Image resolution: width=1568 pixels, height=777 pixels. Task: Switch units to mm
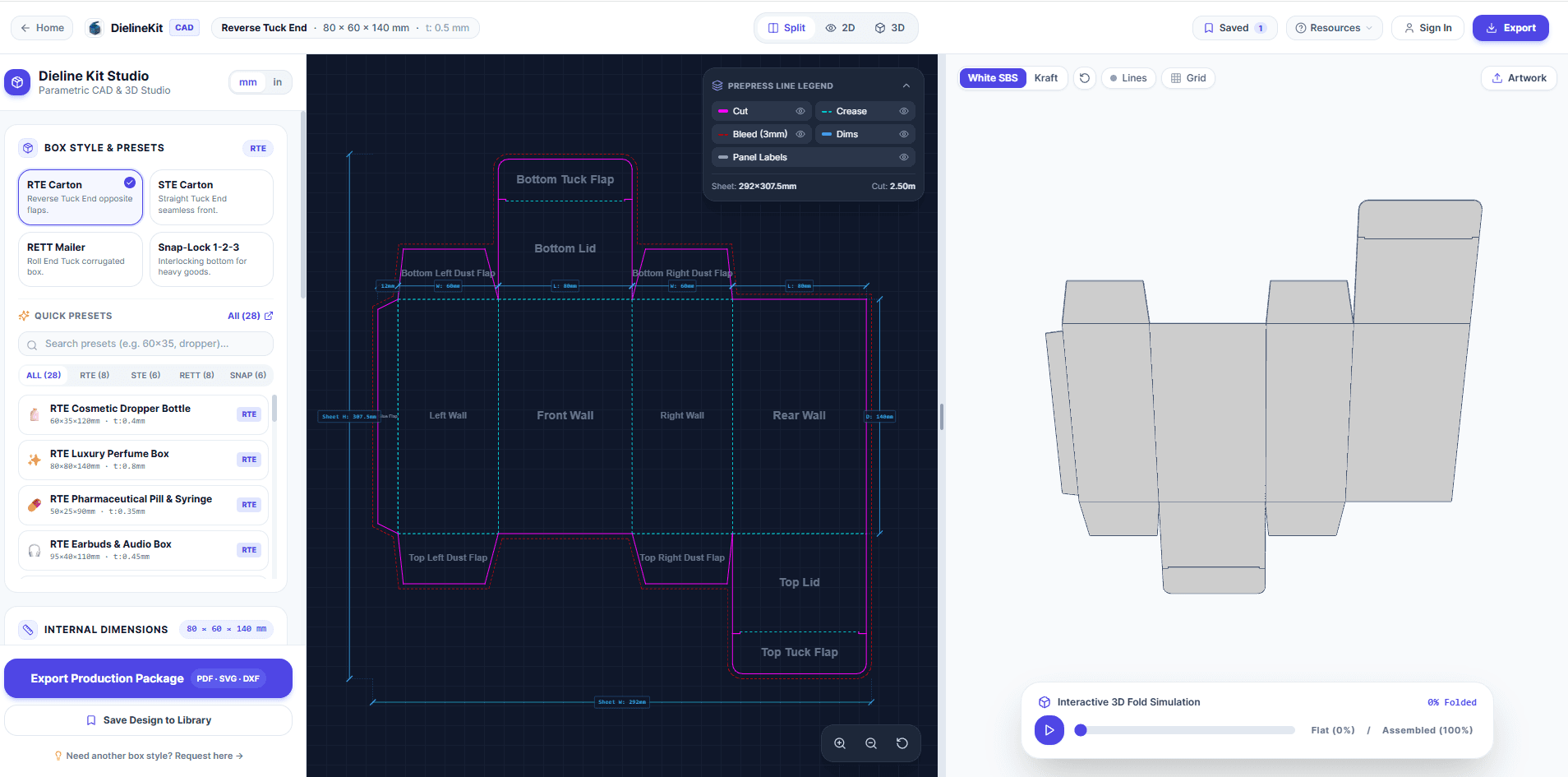(248, 82)
